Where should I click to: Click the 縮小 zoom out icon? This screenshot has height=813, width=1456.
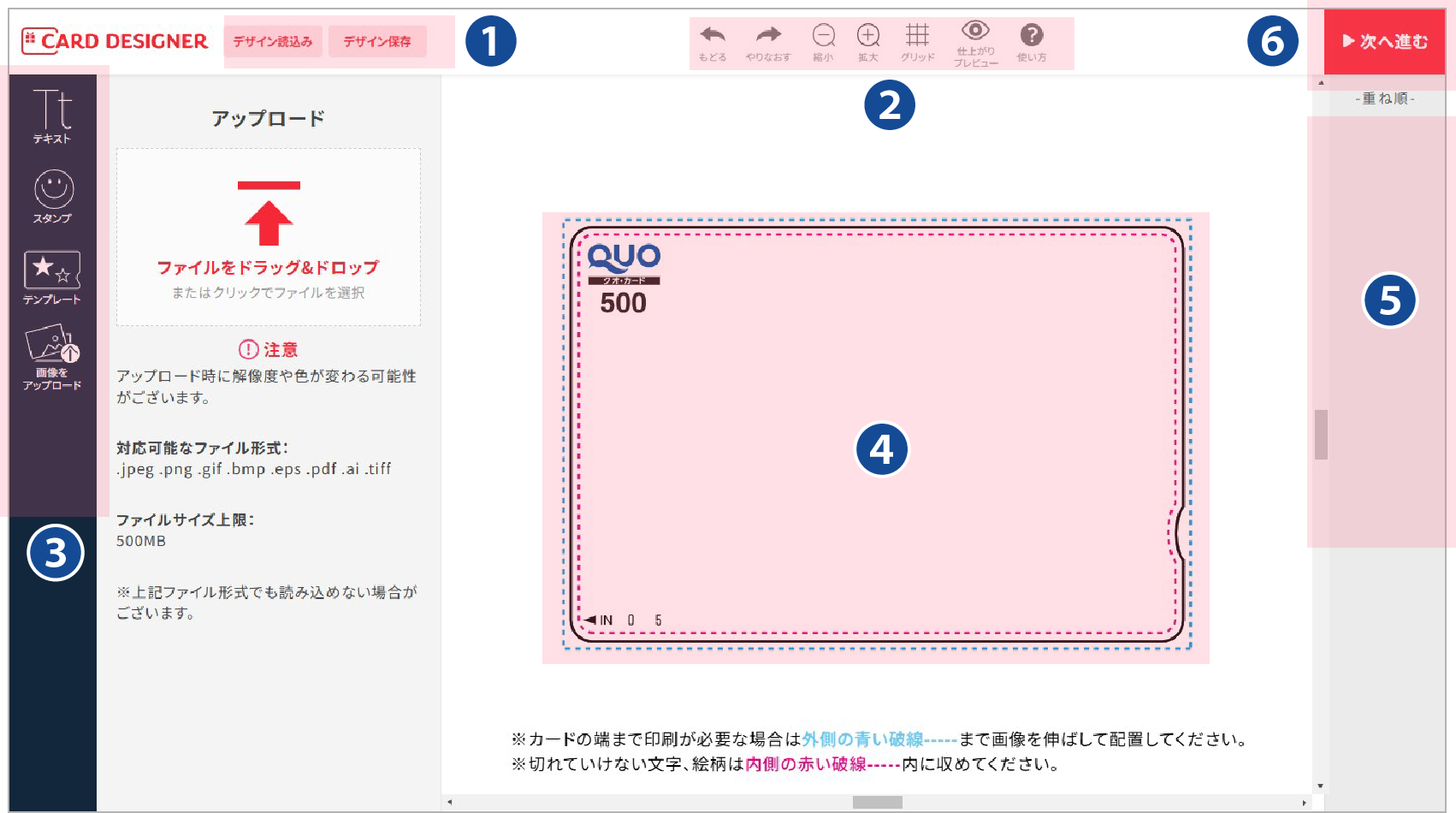point(823,42)
